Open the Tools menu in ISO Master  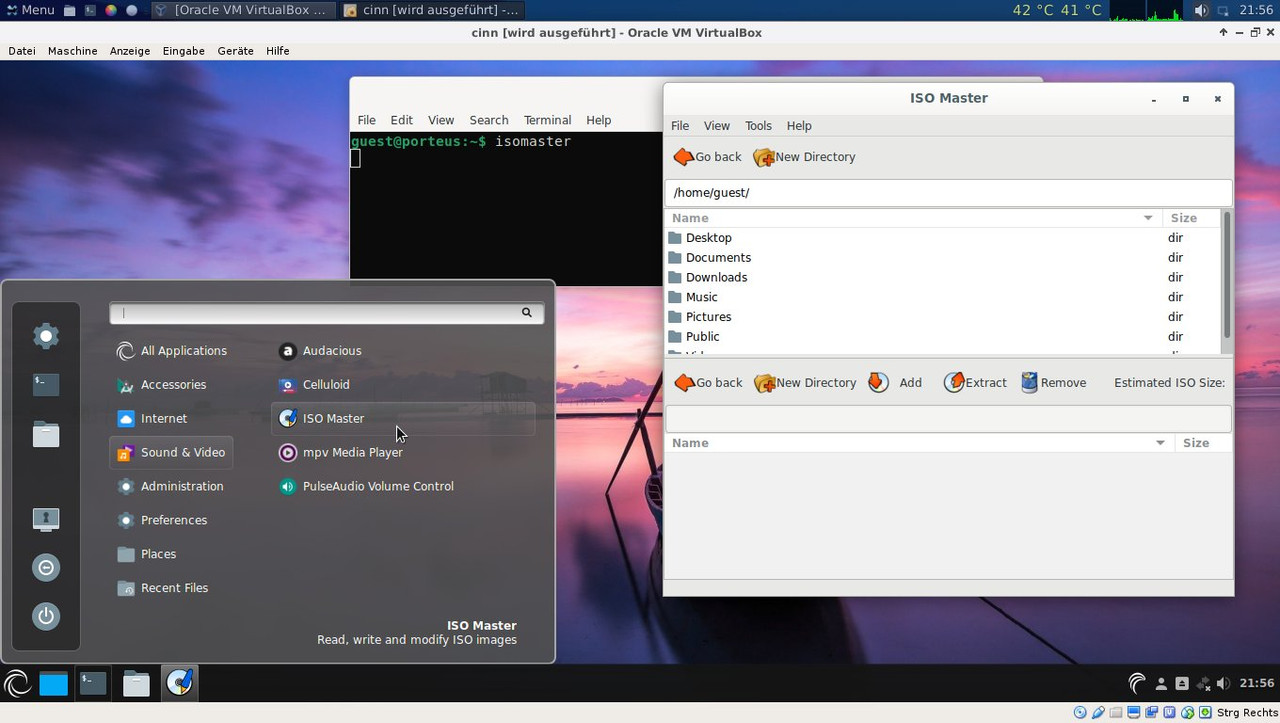coord(758,126)
